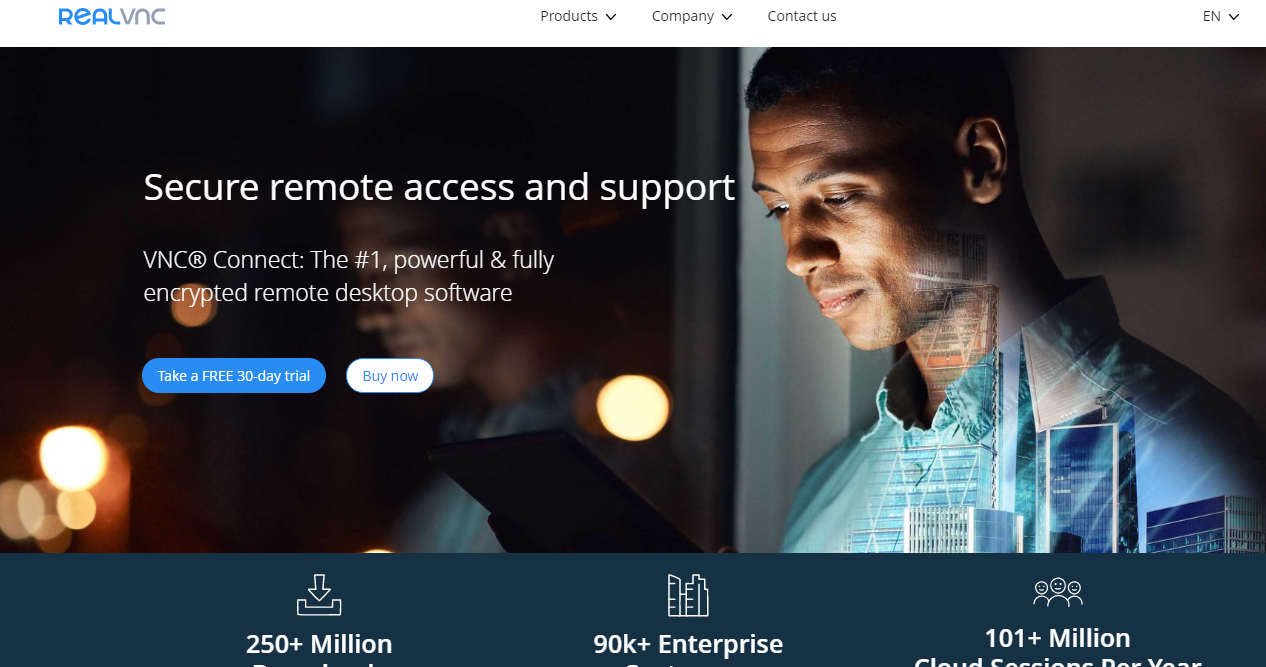Click the VNC Connect description text
The width and height of the screenshot is (1266, 667).
tap(349, 276)
